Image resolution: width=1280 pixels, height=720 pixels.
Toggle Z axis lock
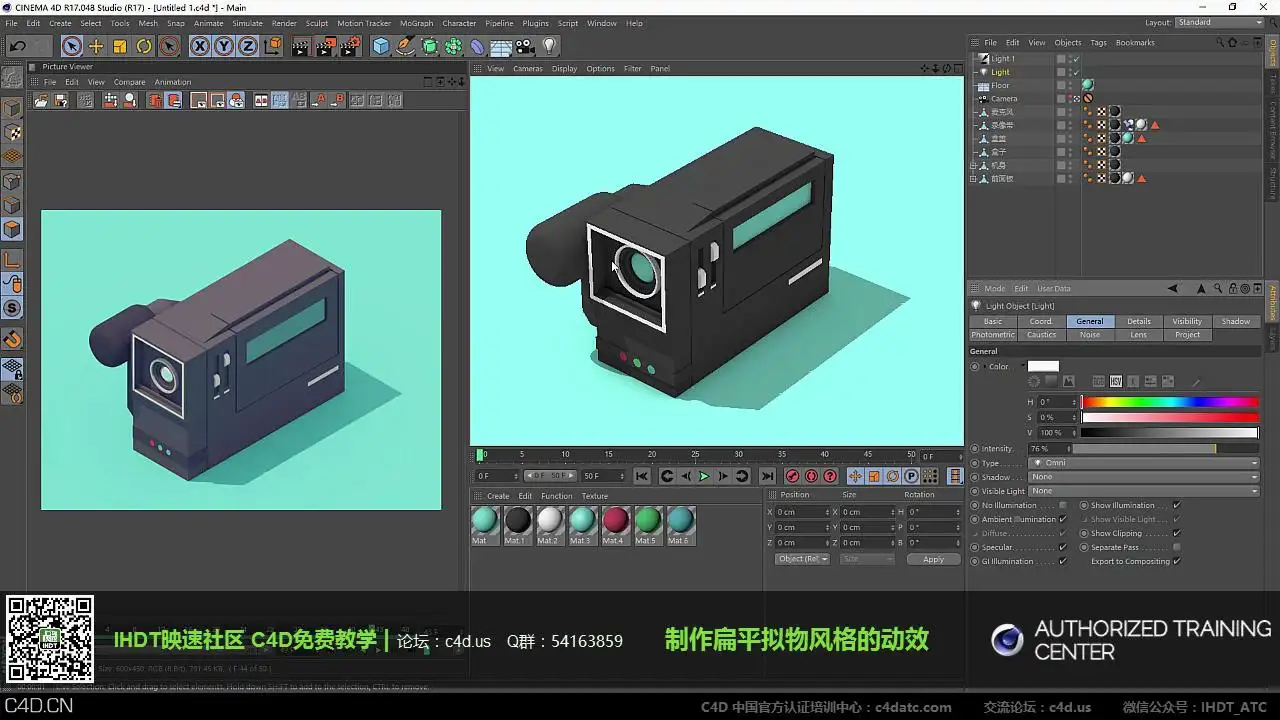click(x=247, y=46)
